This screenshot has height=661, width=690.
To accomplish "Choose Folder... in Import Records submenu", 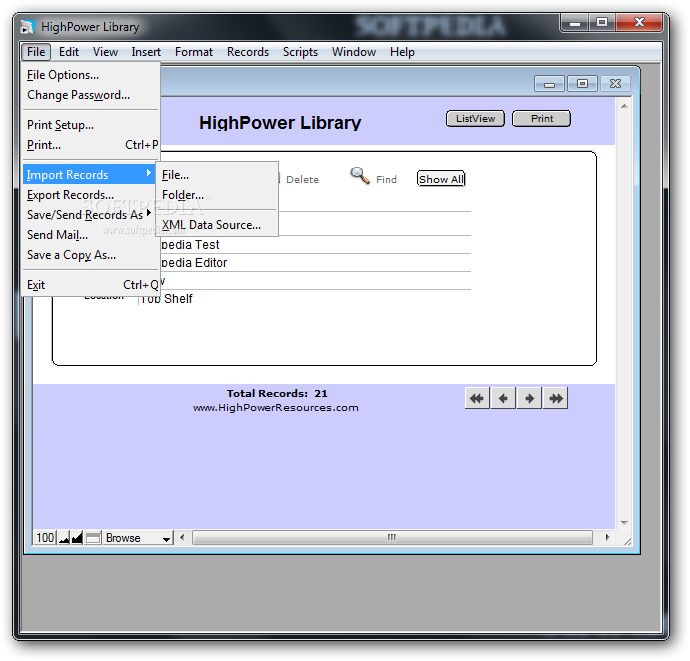I will tap(217, 195).
